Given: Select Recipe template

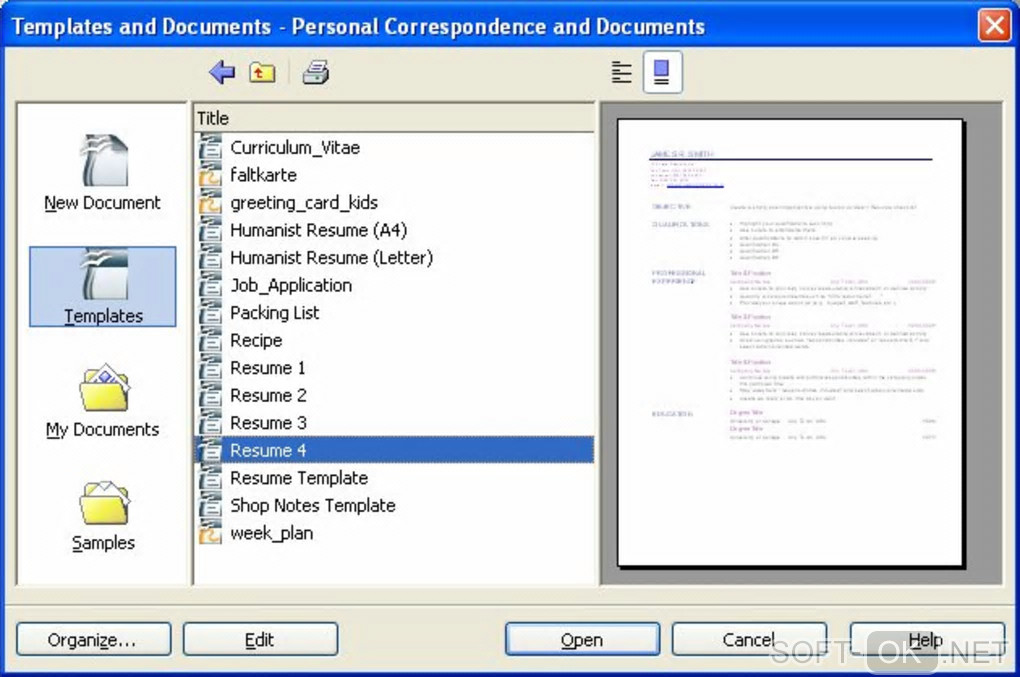Looking at the screenshot, I should pos(394,340).
